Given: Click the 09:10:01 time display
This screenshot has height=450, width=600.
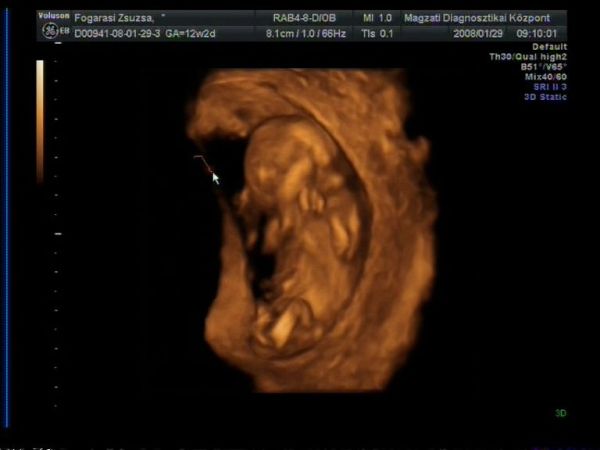Looking at the screenshot, I should click(x=537, y=33).
